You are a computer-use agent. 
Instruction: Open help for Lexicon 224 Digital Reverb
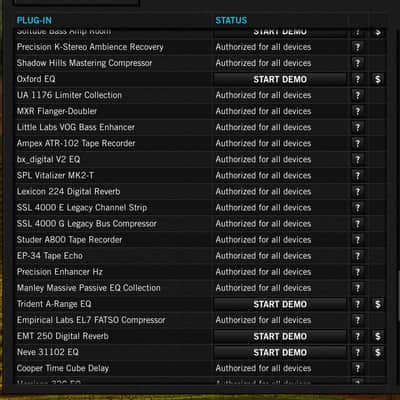[357, 192]
